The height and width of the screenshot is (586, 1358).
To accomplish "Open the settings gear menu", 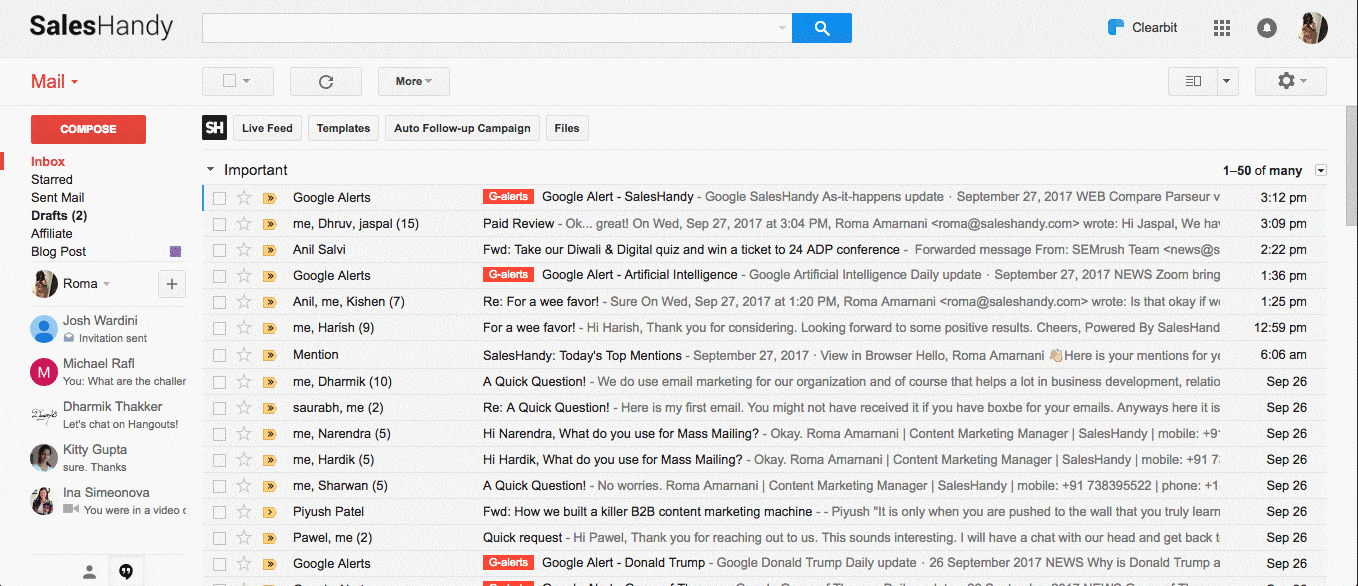I will click(x=1290, y=81).
